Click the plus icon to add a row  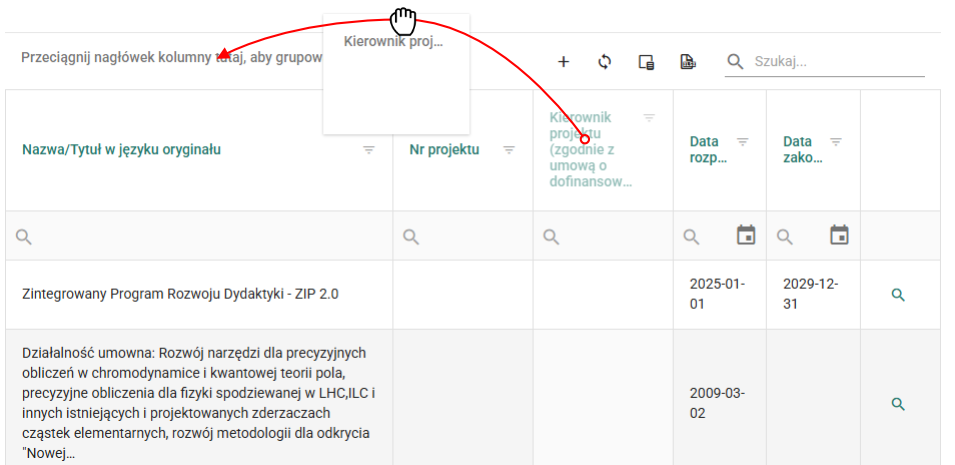click(563, 62)
